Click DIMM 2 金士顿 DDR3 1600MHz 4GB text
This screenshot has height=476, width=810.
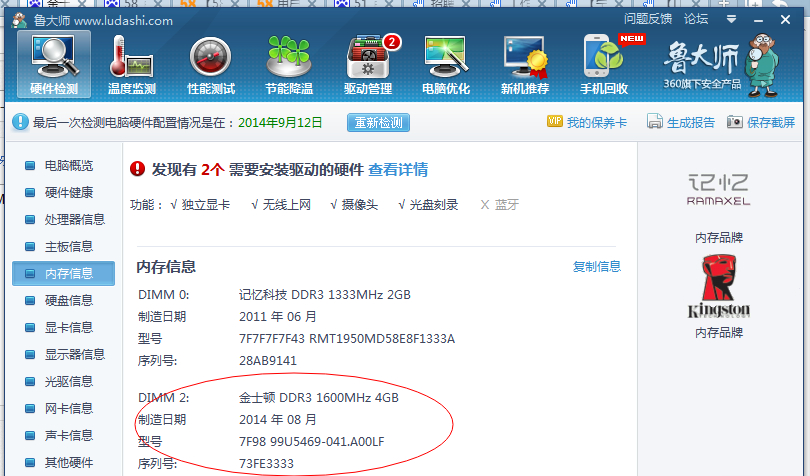click(319, 398)
